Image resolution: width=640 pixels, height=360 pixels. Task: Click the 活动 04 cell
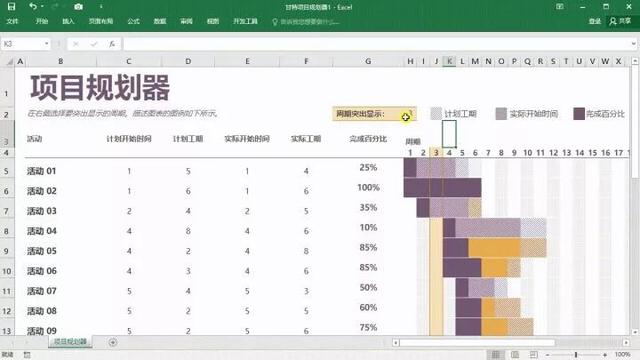pos(42,231)
